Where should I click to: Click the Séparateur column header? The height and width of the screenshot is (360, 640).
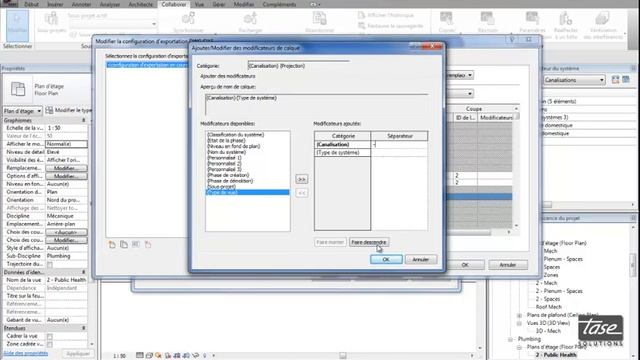click(x=400, y=136)
